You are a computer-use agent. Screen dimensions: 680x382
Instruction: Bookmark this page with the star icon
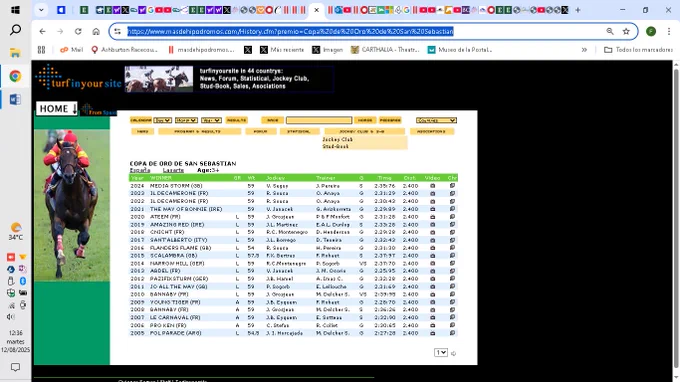pos(626,31)
